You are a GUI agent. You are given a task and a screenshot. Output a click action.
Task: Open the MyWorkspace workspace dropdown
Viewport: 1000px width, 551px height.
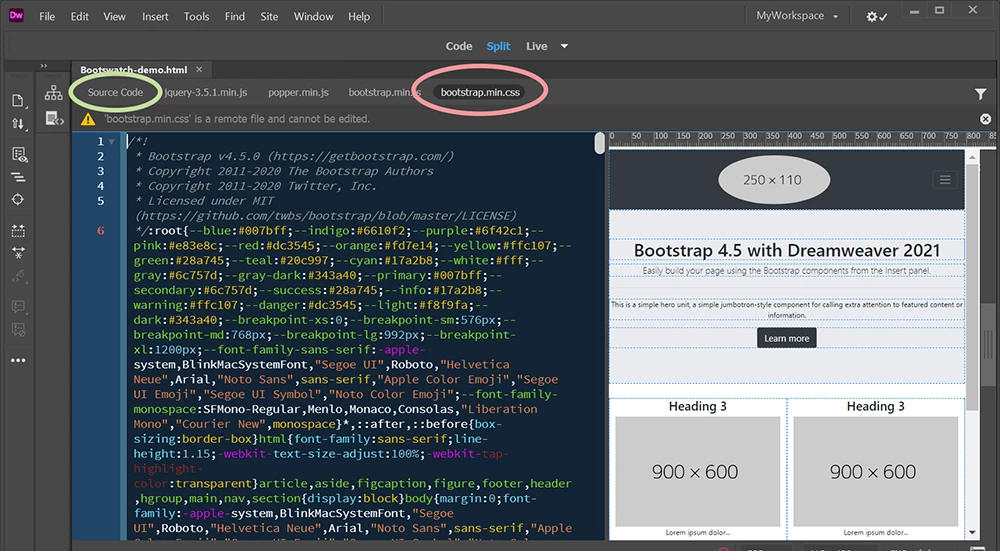pos(797,16)
